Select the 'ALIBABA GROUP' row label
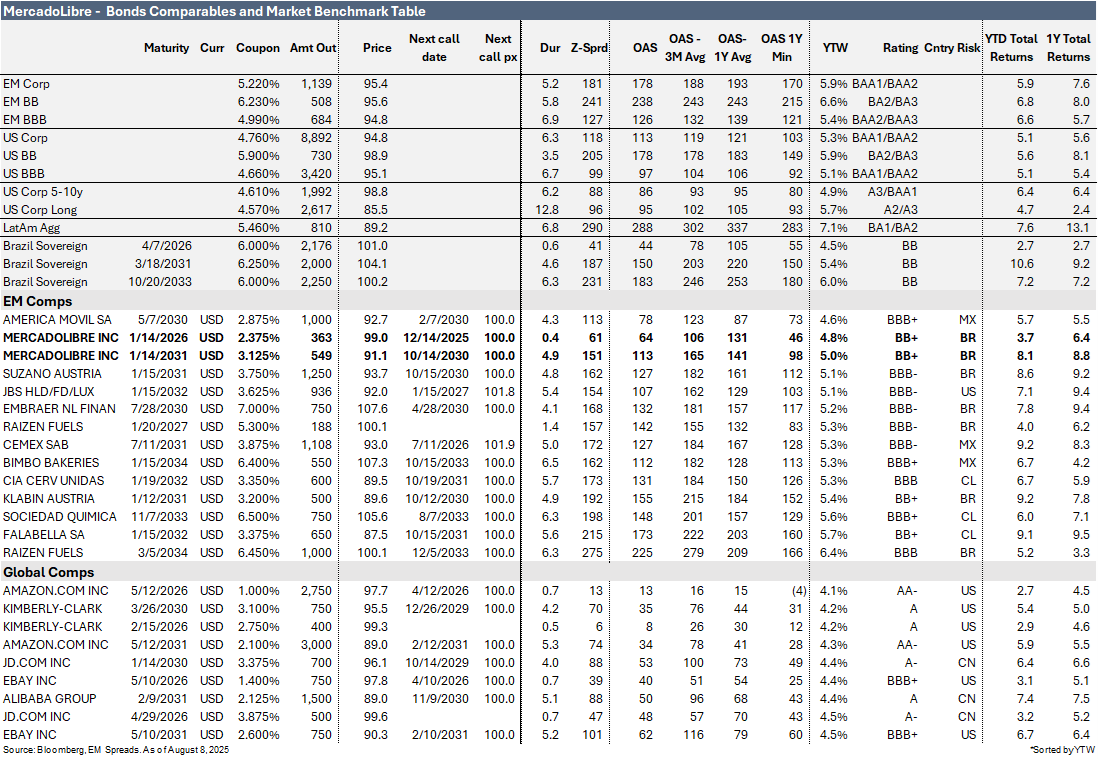This screenshot has width=1098, height=760. (x=50, y=699)
